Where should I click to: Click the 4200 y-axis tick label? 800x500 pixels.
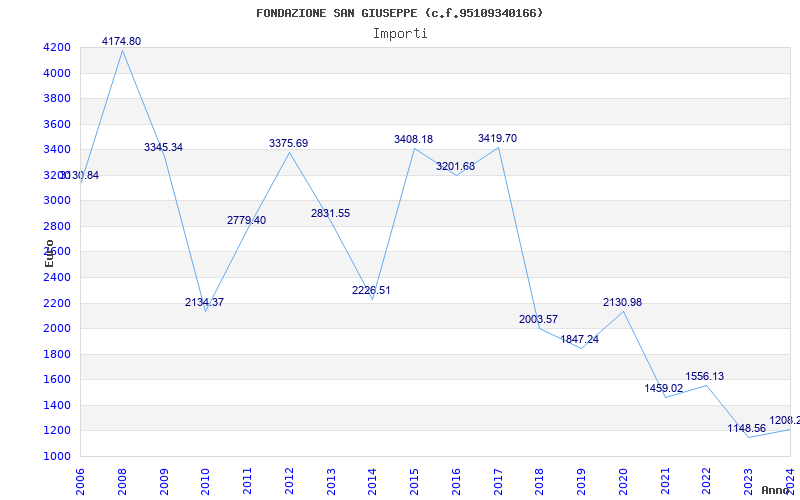point(57,48)
